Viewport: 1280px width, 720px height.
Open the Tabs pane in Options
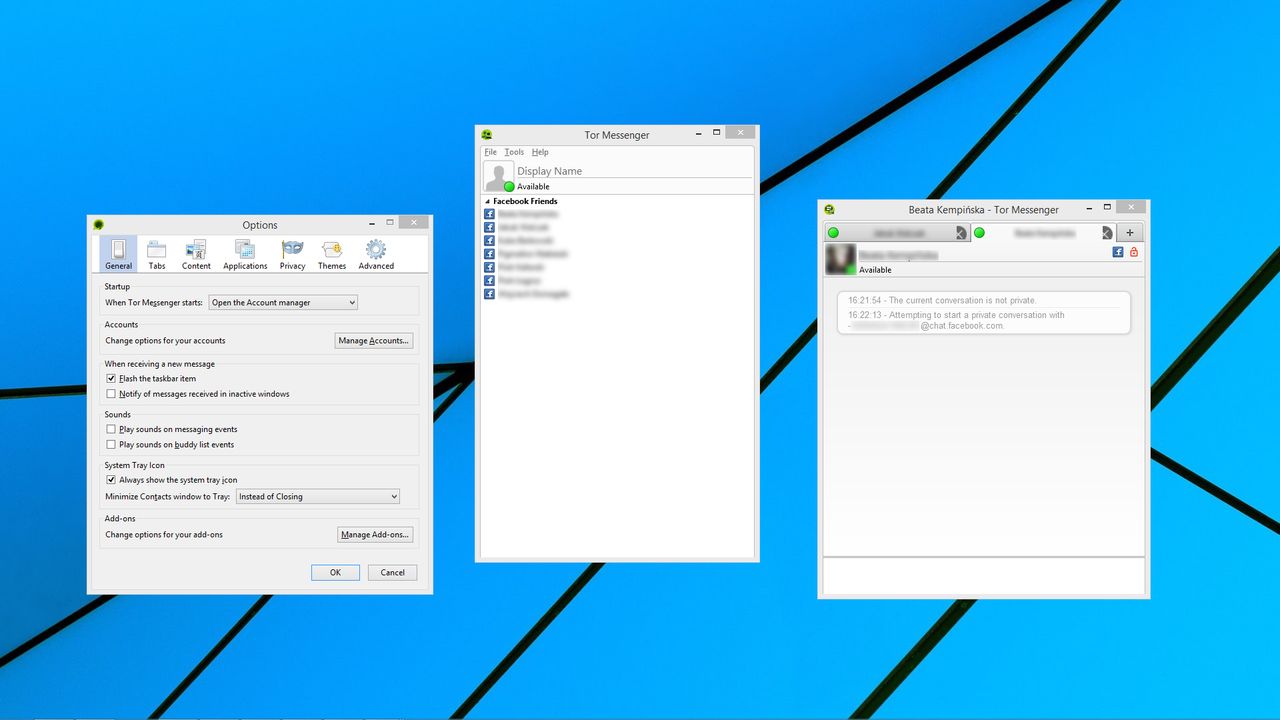157,254
